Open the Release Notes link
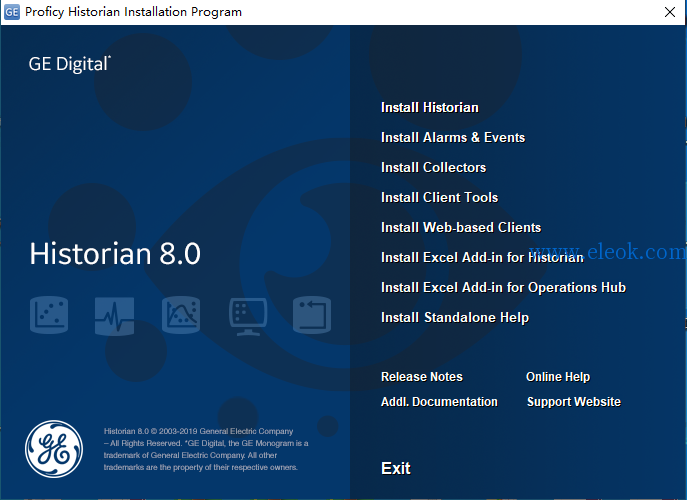Image resolution: width=687 pixels, height=500 pixels. click(x=421, y=377)
